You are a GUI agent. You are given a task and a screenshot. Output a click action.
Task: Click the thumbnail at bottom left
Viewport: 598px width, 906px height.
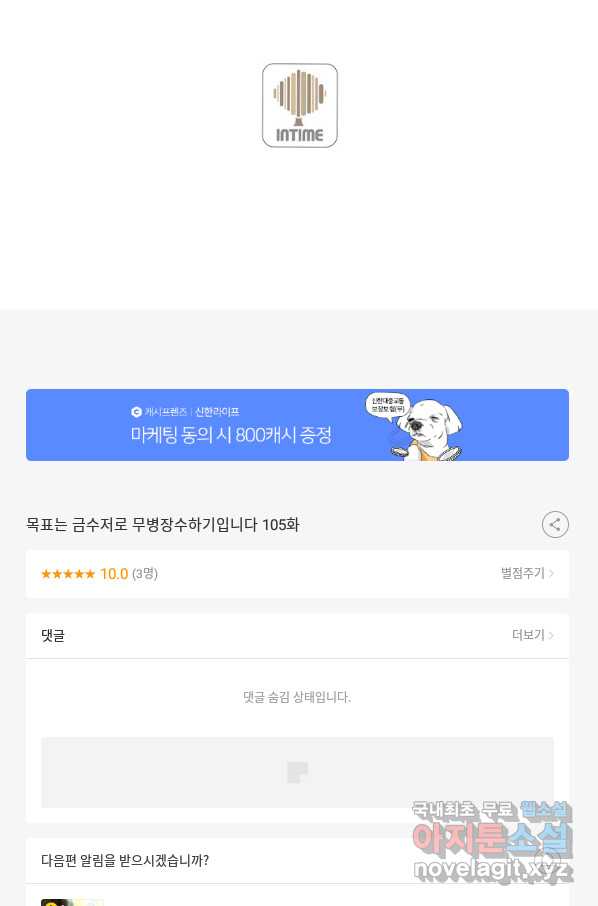pyautogui.click(x=70, y=903)
